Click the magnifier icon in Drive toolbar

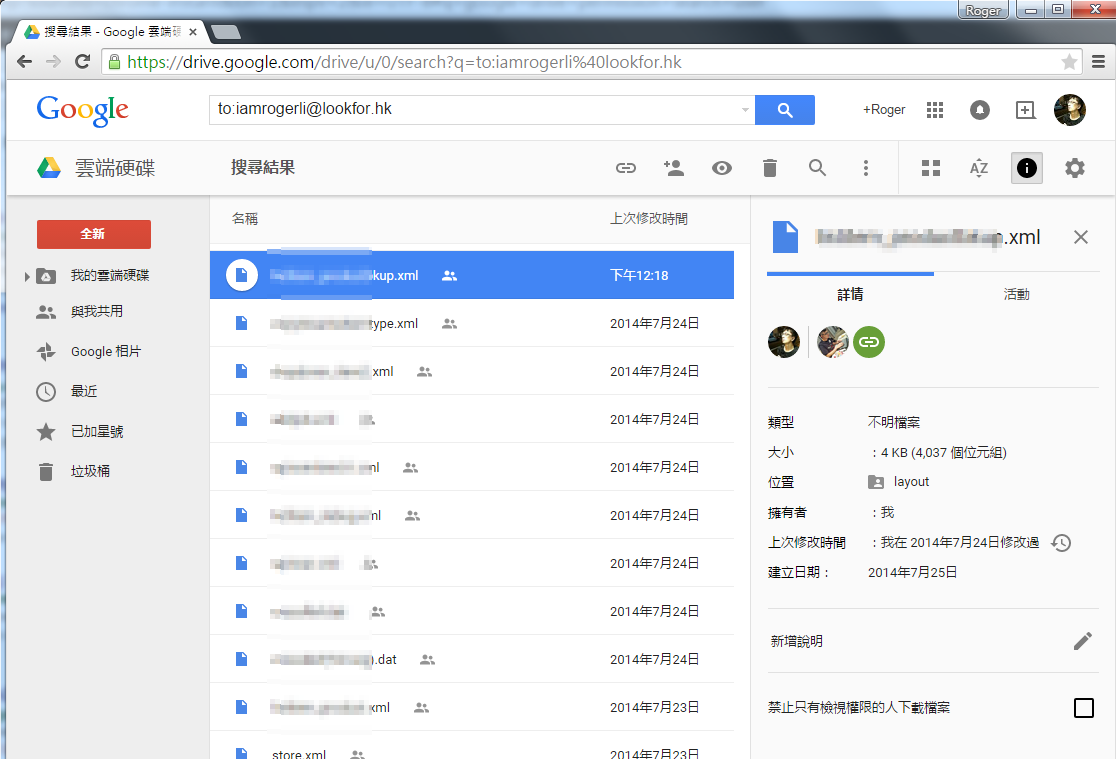tap(817, 168)
